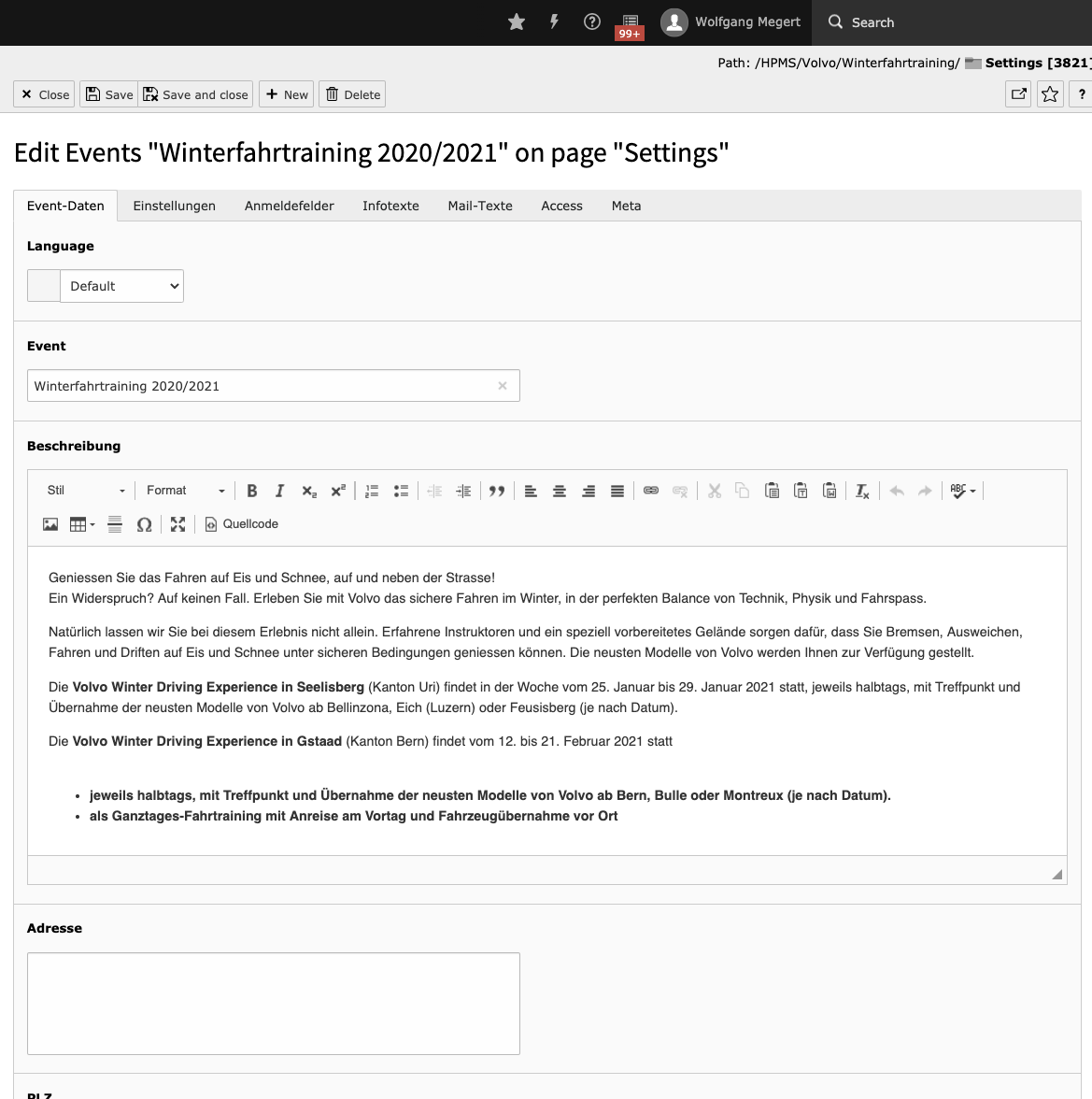This screenshot has height=1099, width=1092.
Task: Decrease the indent
Action: click(x=434, y=491)
